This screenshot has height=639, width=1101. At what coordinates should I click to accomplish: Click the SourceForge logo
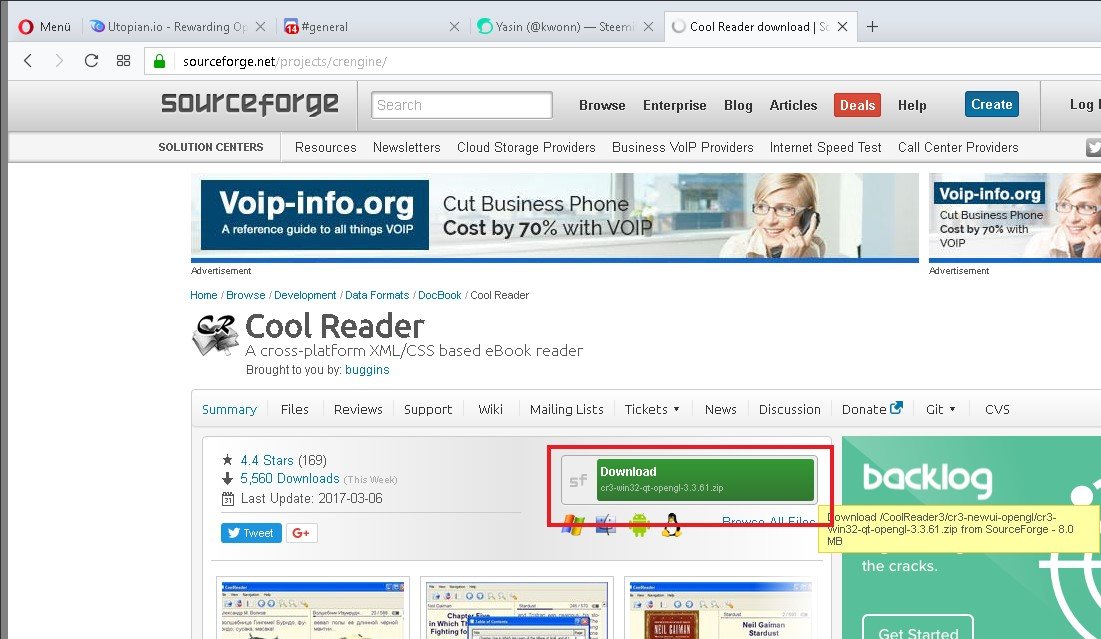(x=249, y=104)
